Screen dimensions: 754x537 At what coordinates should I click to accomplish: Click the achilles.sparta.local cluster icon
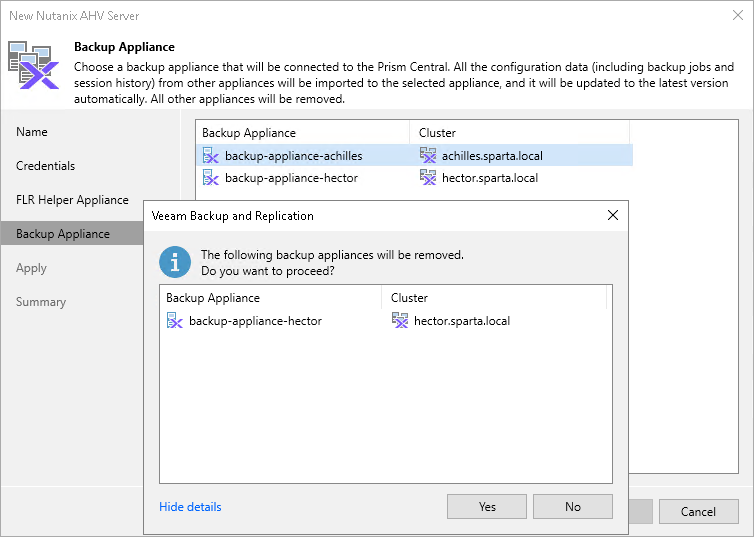[x=428, y=156]
